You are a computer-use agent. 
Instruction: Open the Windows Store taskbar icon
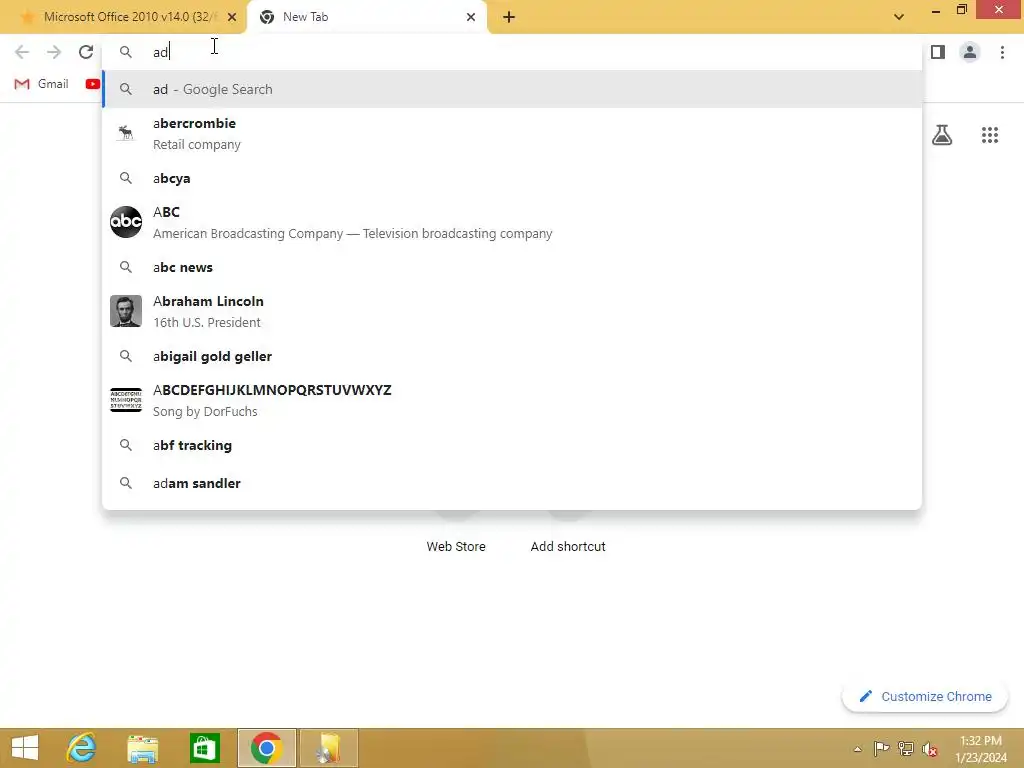[x=204, y=748]
